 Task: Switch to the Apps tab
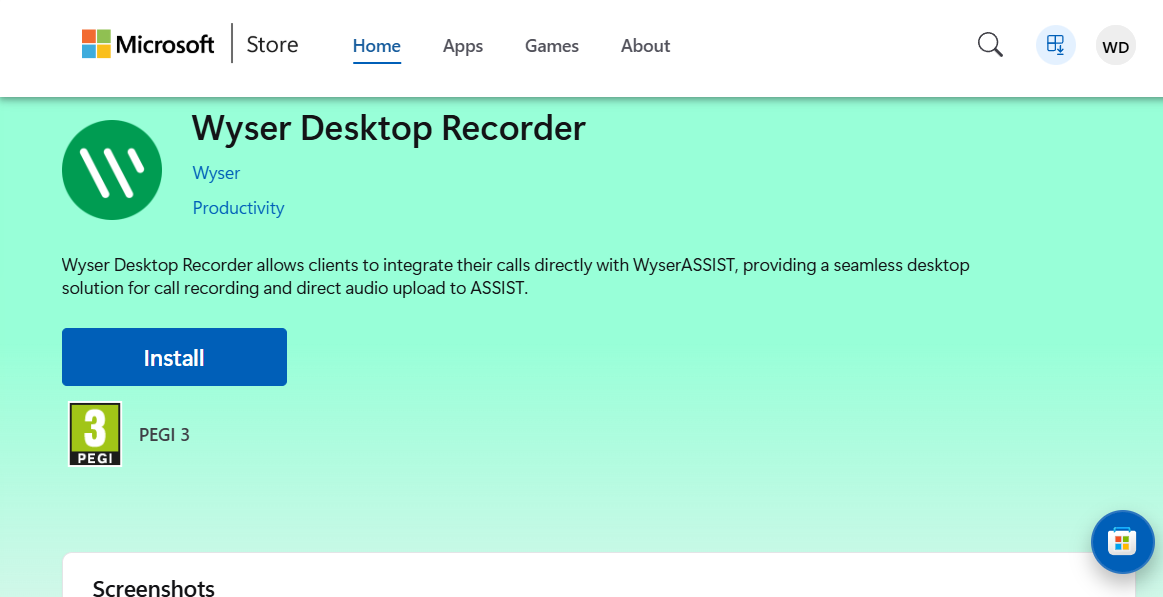[463, 46]
